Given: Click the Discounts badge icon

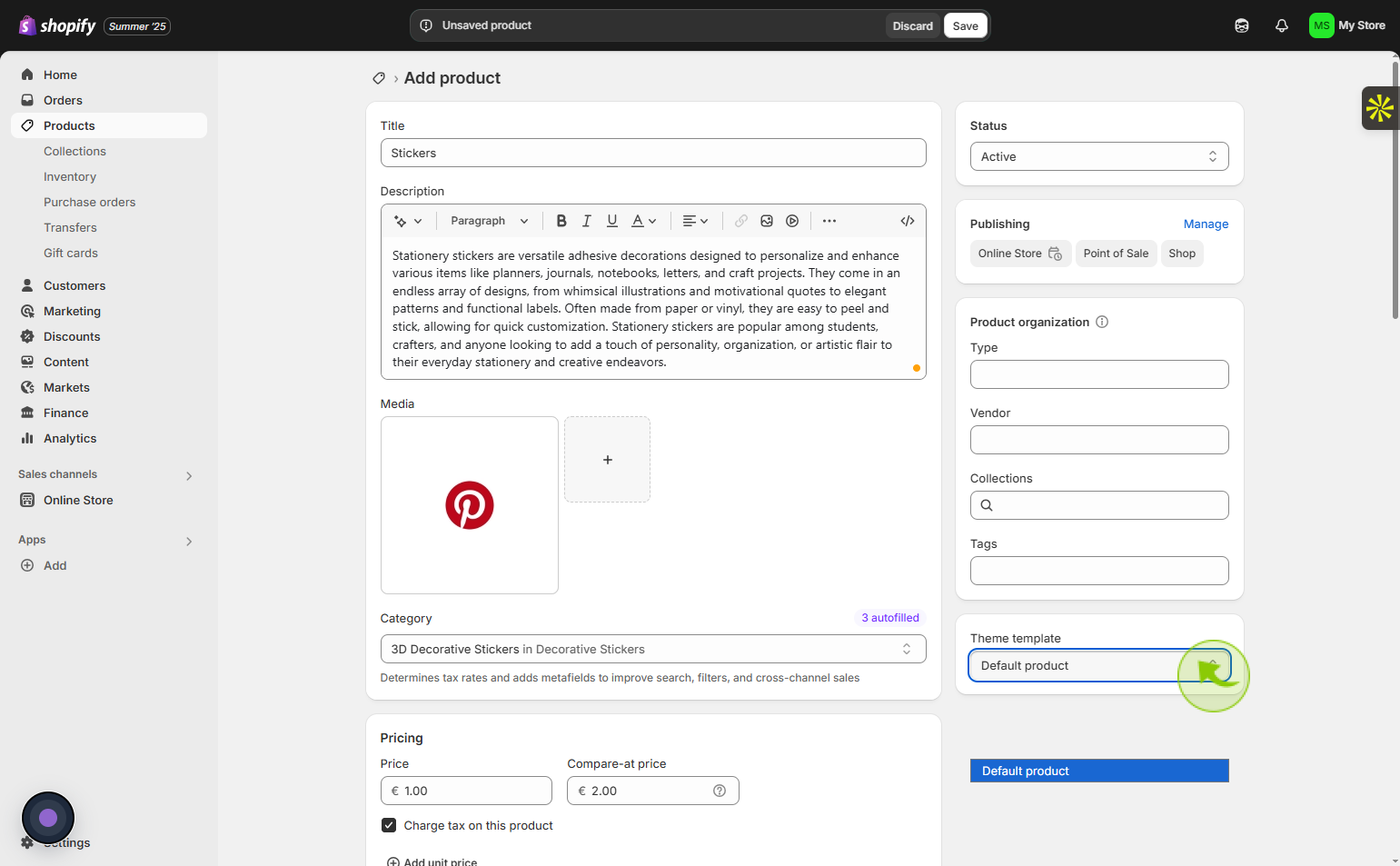Looking at the screenshot, I should tap(27, 336).
